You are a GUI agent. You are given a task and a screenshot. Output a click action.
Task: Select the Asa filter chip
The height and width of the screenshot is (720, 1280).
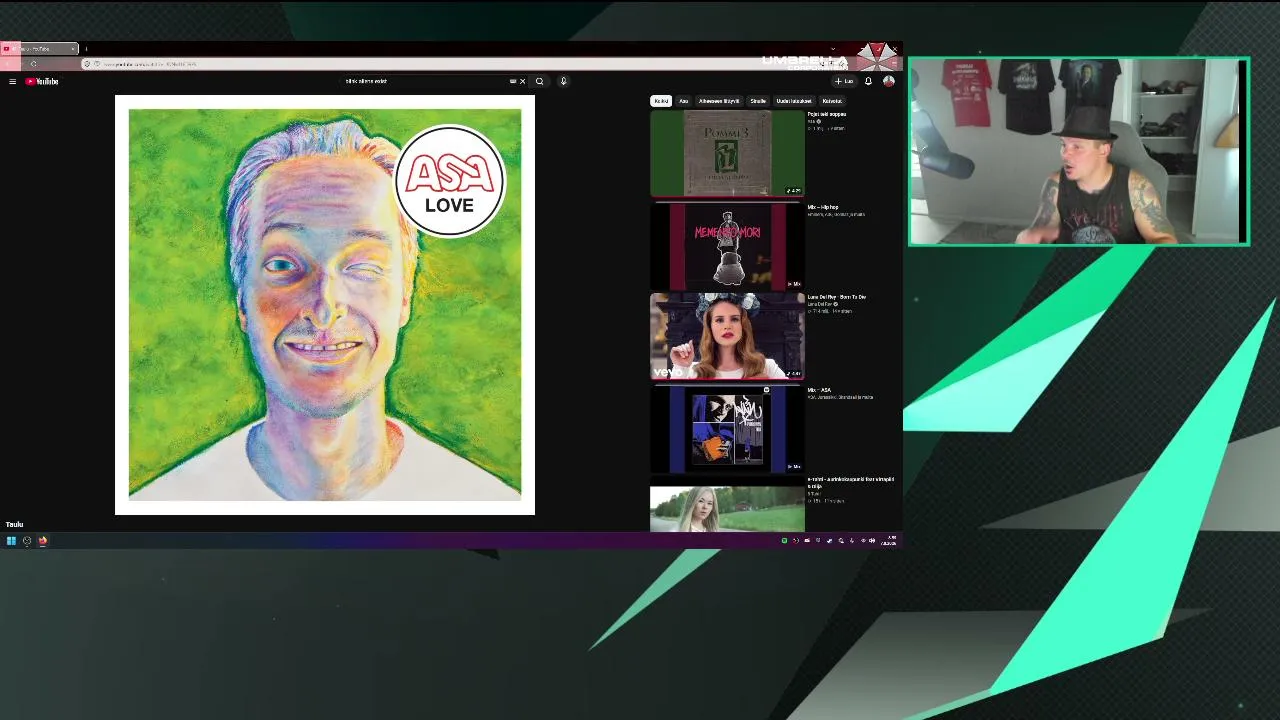684,101
